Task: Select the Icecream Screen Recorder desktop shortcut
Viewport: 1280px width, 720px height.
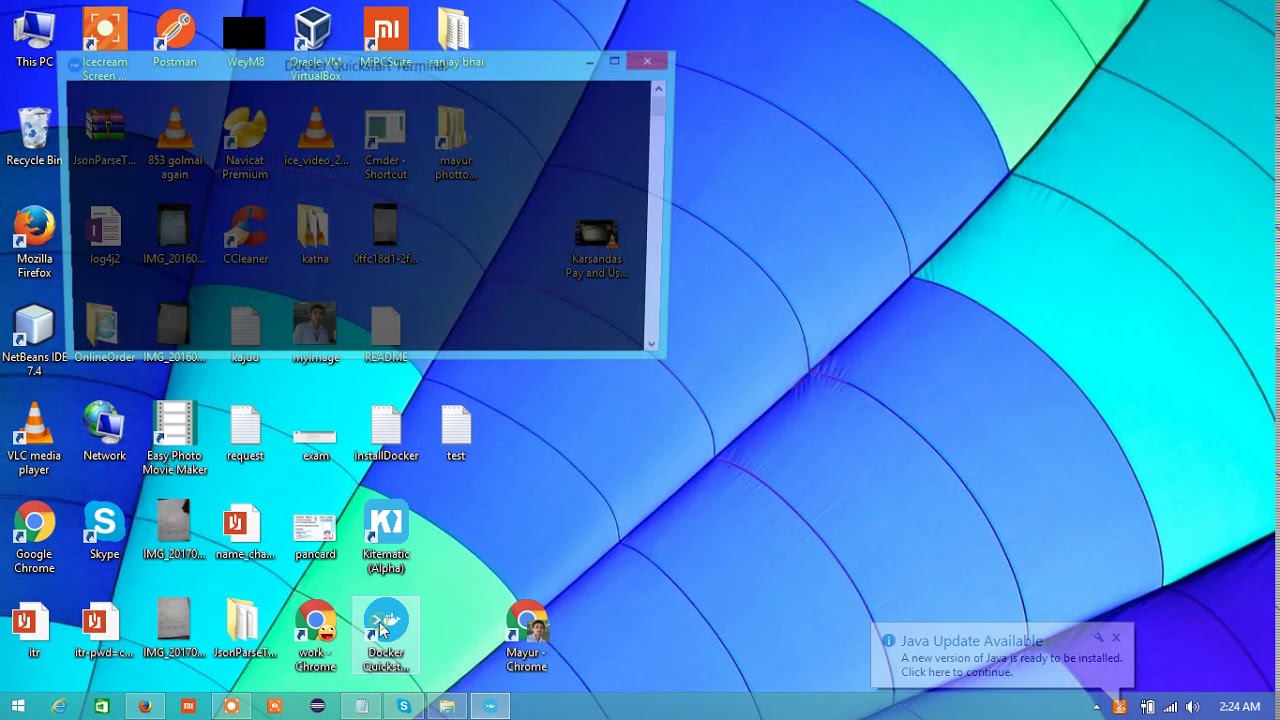Action: click(105, 44)
